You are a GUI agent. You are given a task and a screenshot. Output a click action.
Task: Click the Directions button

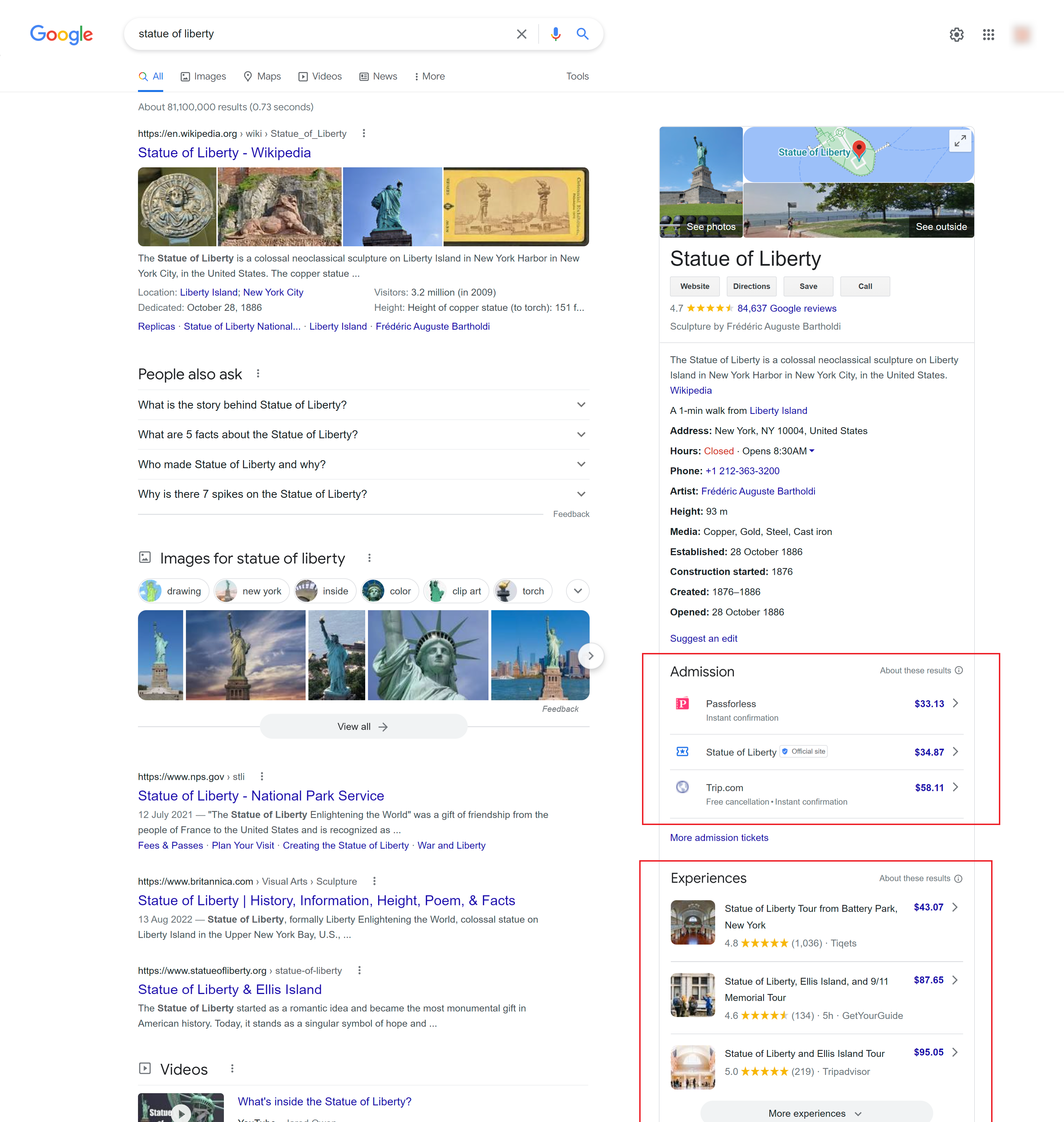click(751, 286)
